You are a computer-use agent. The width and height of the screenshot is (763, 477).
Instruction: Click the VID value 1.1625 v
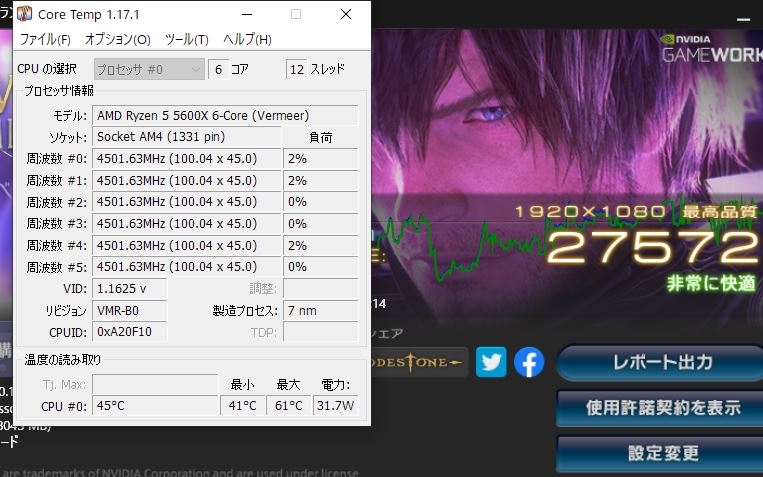(x=129, y=289)
